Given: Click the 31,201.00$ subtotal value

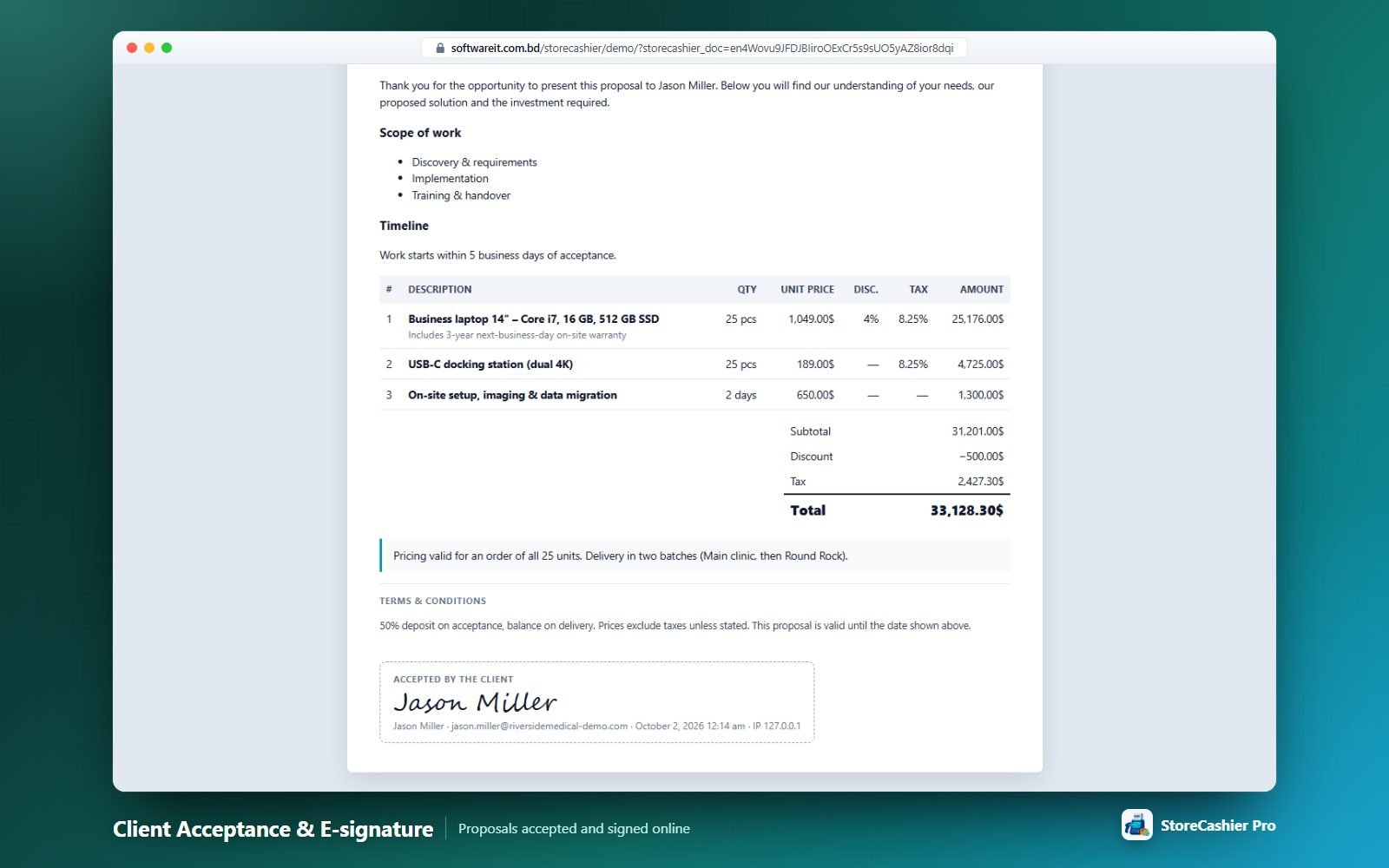Looking at the screenshot, I should [x=978, y=431].
